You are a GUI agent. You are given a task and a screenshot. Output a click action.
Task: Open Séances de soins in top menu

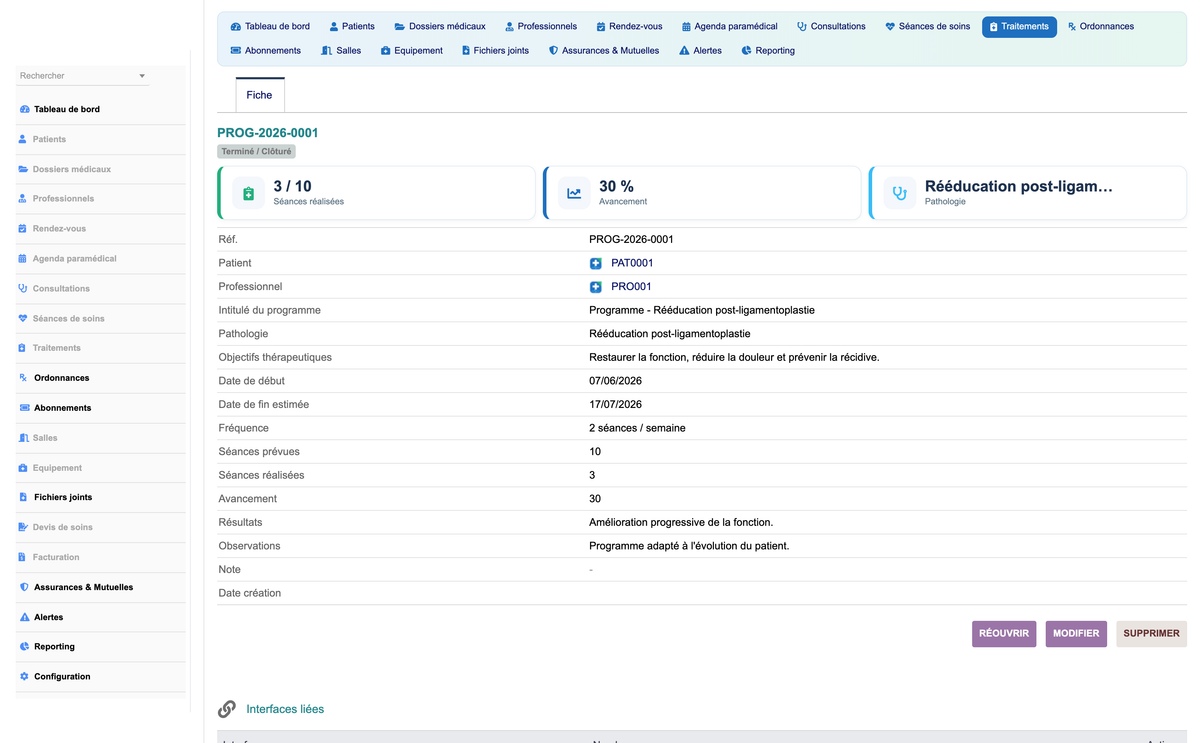[x=927, y=27]
